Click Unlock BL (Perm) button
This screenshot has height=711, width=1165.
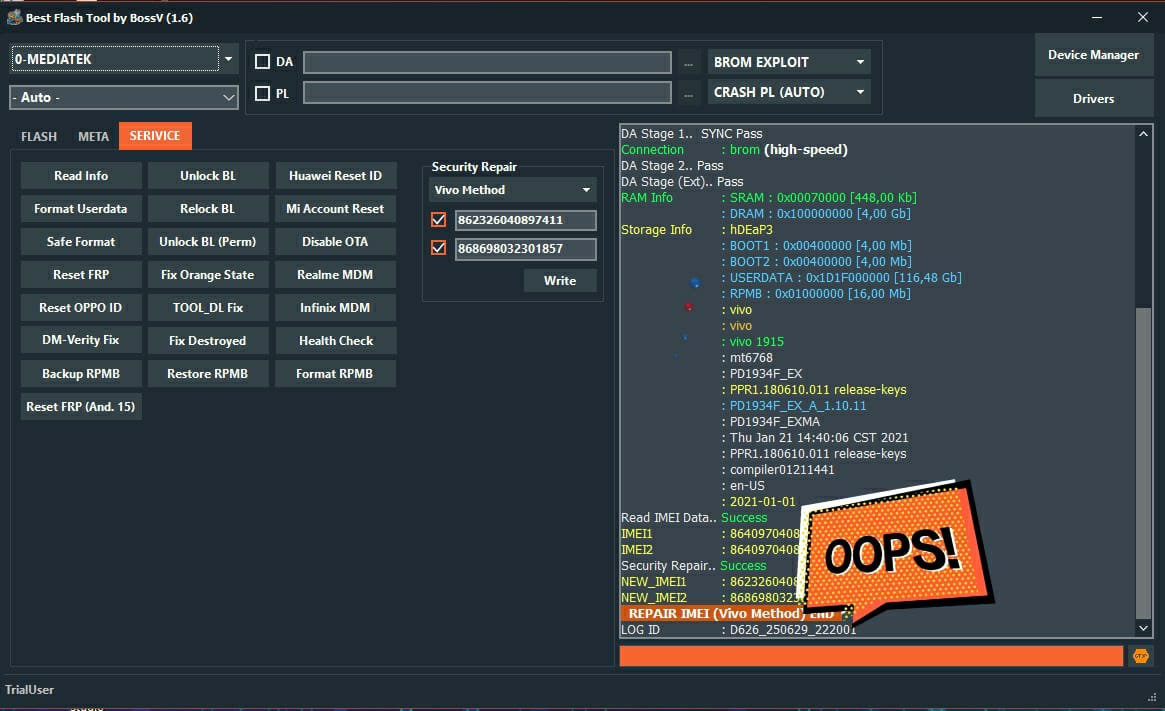pyautogui.click(x=208, y=241)
